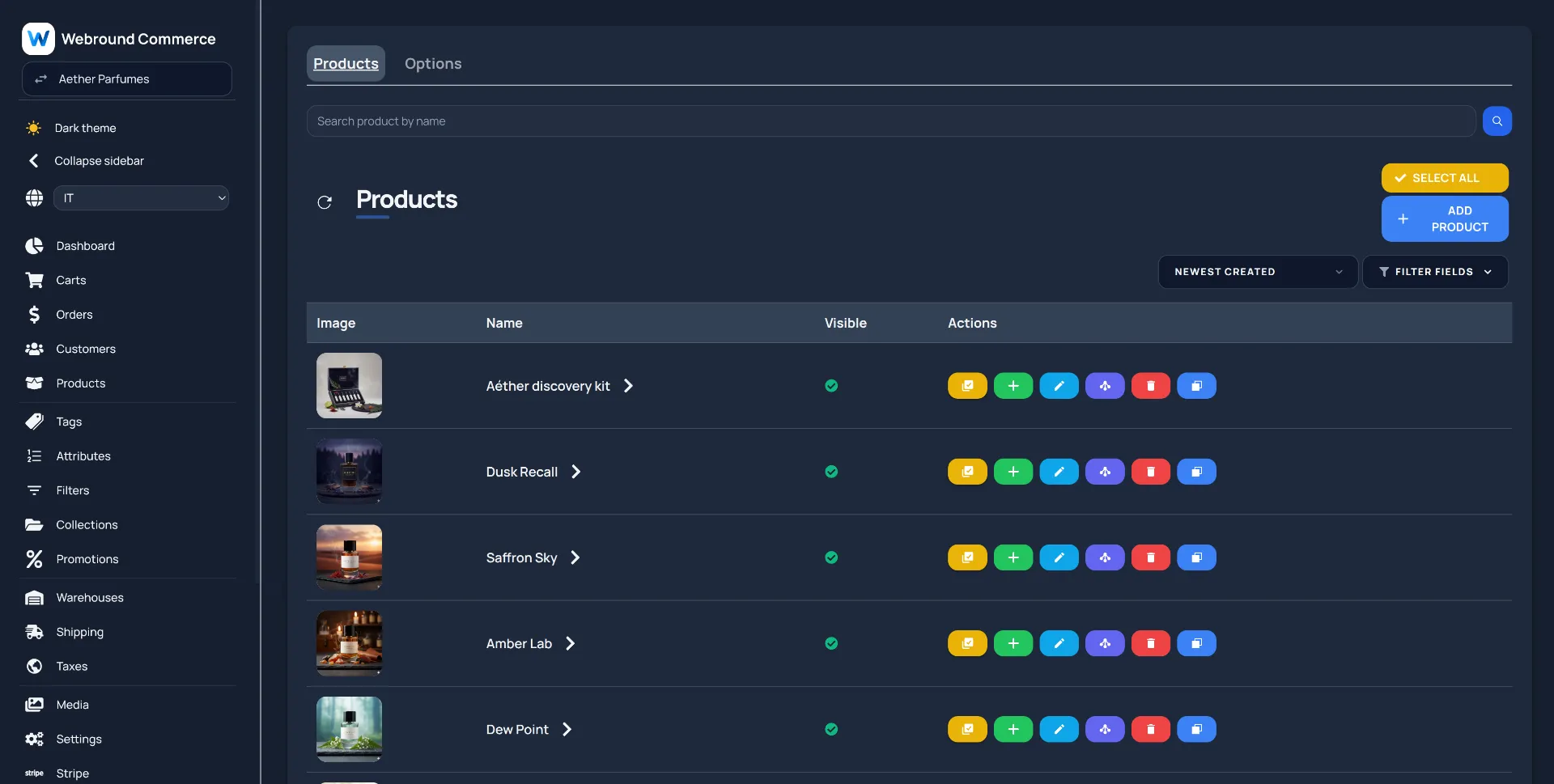Screen dimensions: 1554x784
Task: Expand the chevron next to Dusk Recall
Action: point(575,472)
